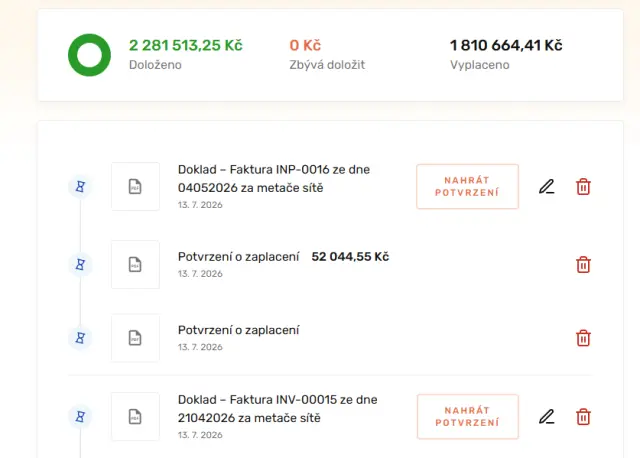Open the Faktura INP-0016 za metače sítě title
Viewport: 640px width, 458px height.
(274, 179)
